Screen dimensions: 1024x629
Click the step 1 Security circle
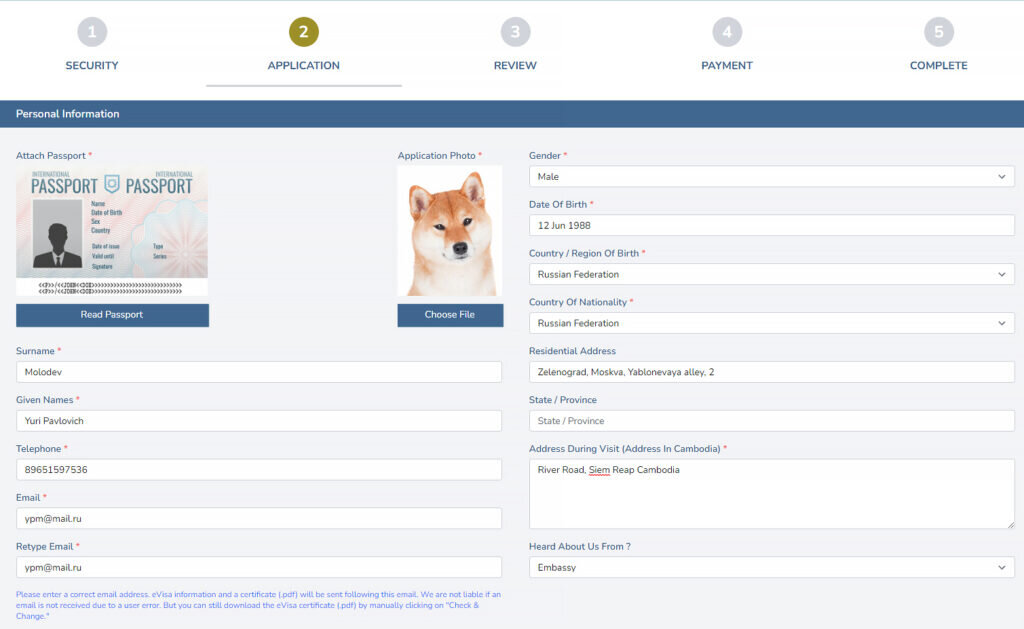click(x=92, y=31)
